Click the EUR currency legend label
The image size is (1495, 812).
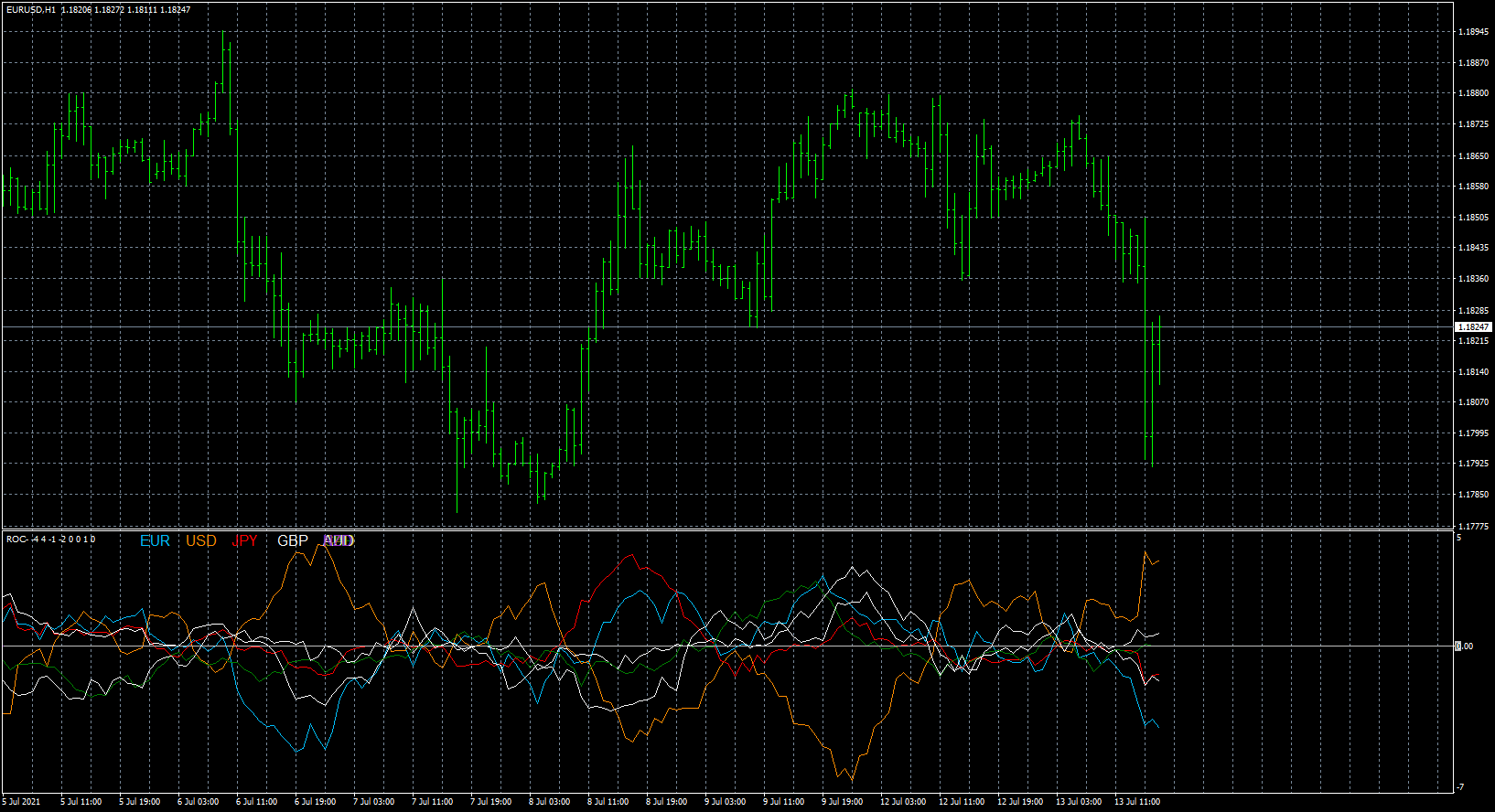[155, 540]
